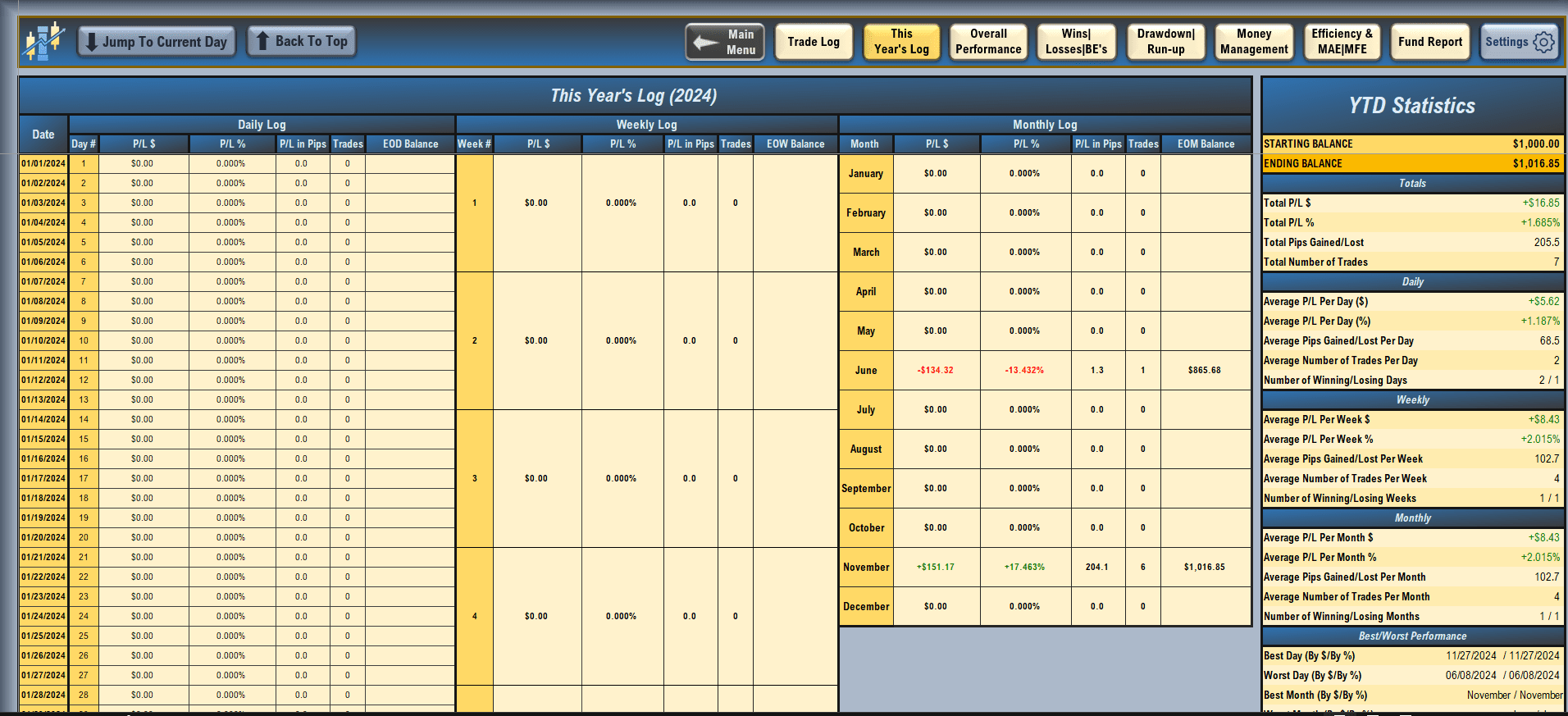Open the Fund Report
The height and width of the screenshot is (716, 1568).
click(x=1430, y=42)
